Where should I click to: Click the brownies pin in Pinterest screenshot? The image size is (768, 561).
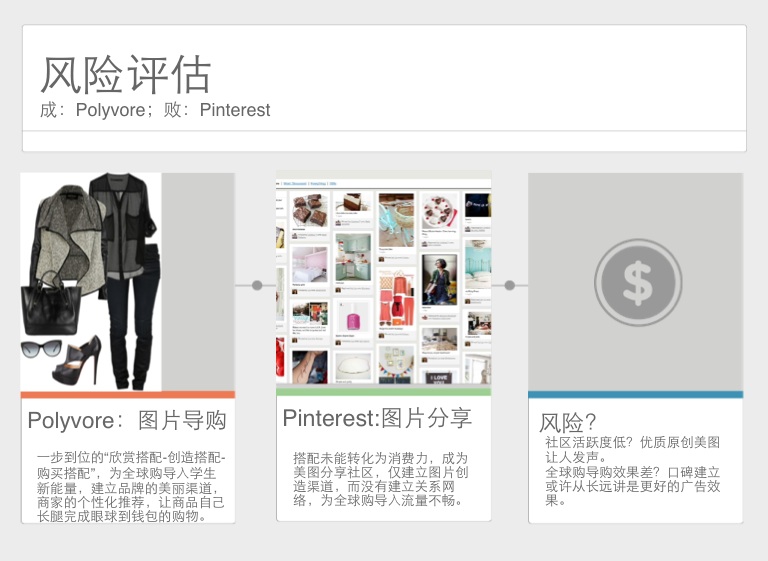click(x=309, y=211)
